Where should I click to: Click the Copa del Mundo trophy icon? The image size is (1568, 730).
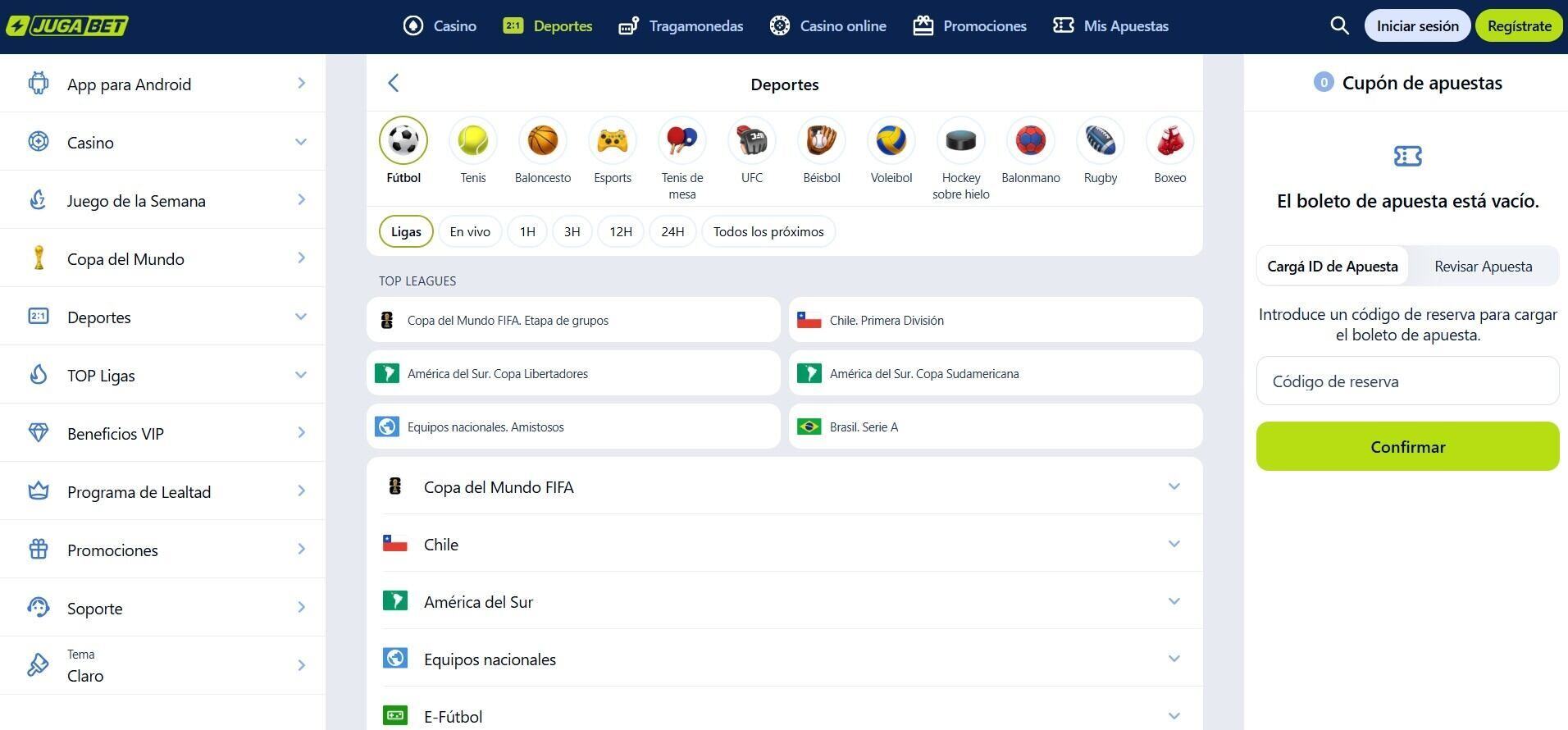39,258
